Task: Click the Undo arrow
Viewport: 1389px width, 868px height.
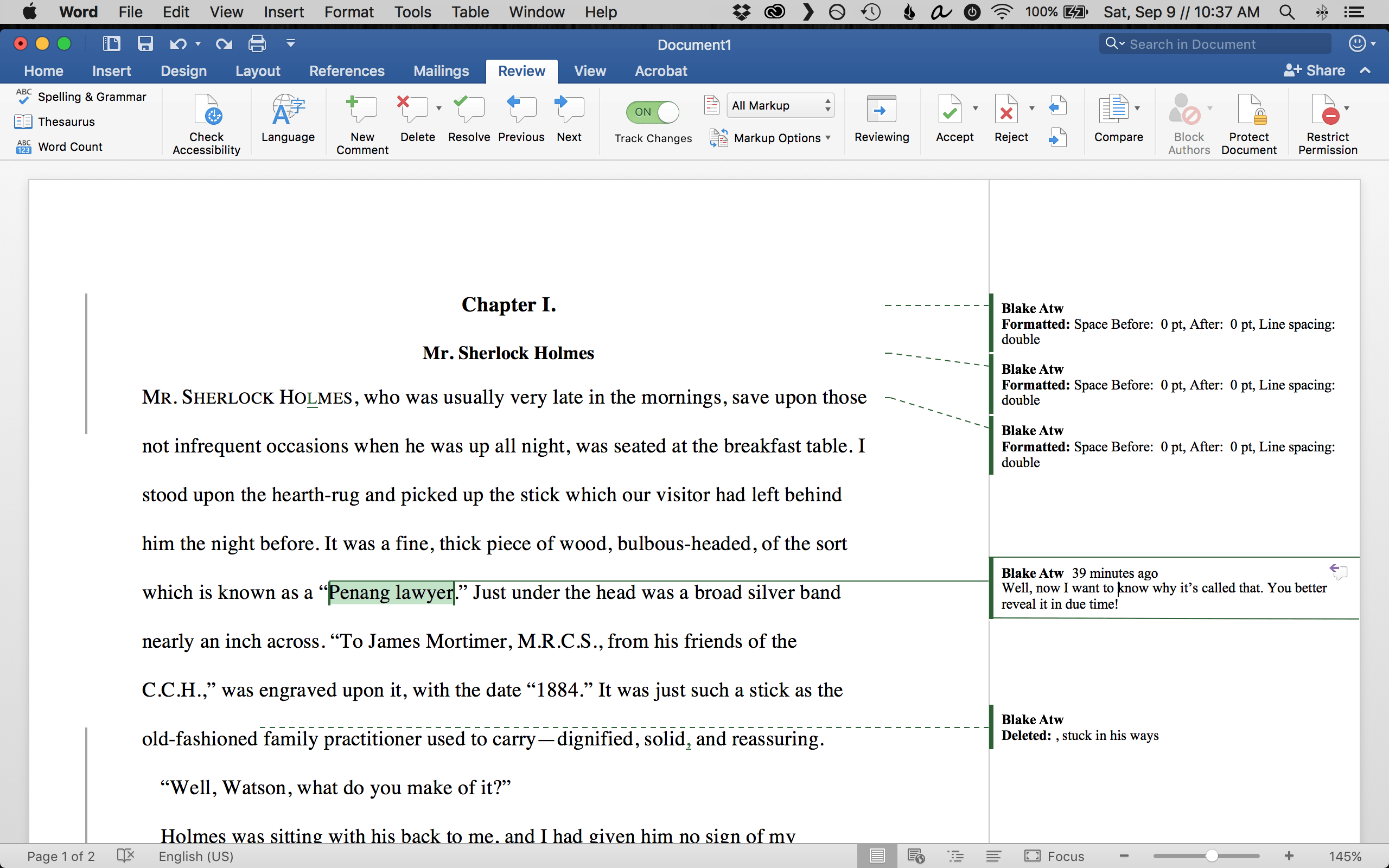Action: (178, 43)
